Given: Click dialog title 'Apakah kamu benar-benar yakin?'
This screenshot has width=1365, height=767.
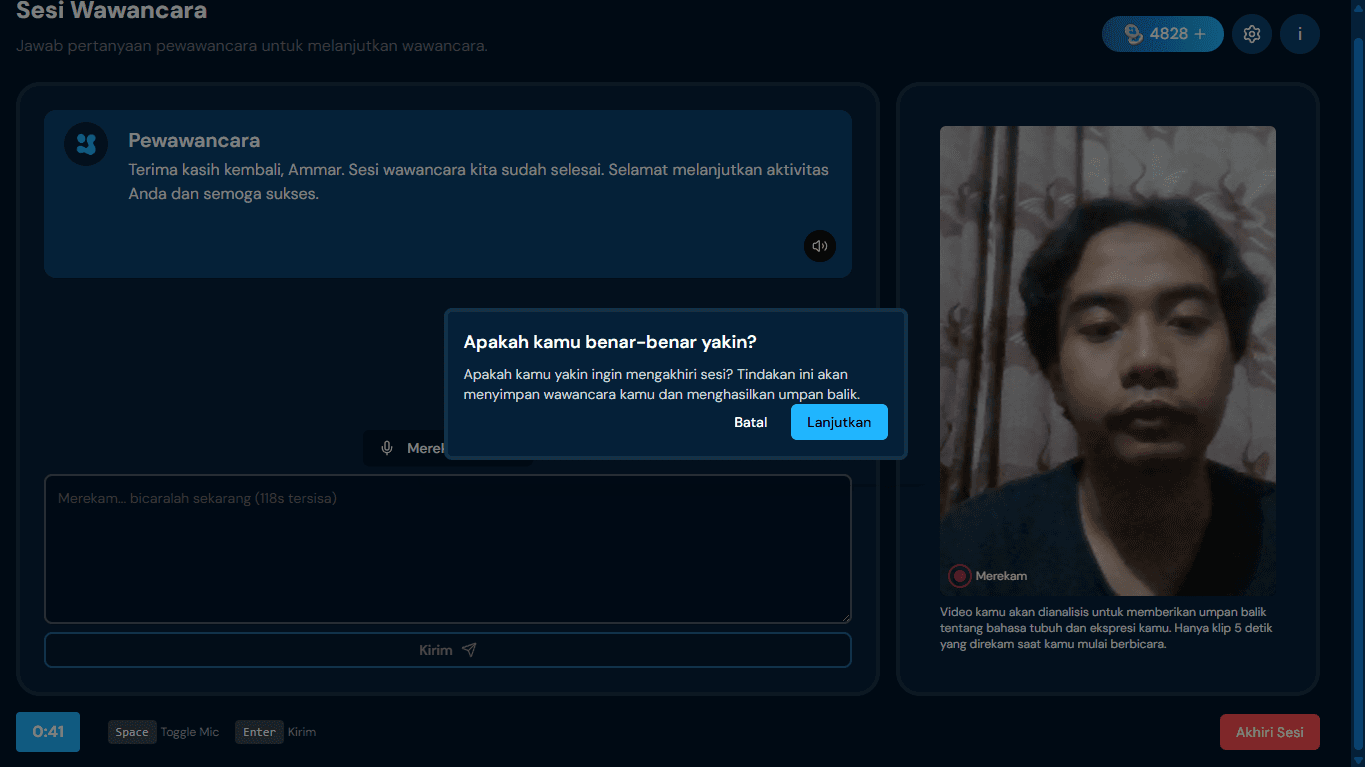Looking at the screenshot, I should click(x=610, y=342).
